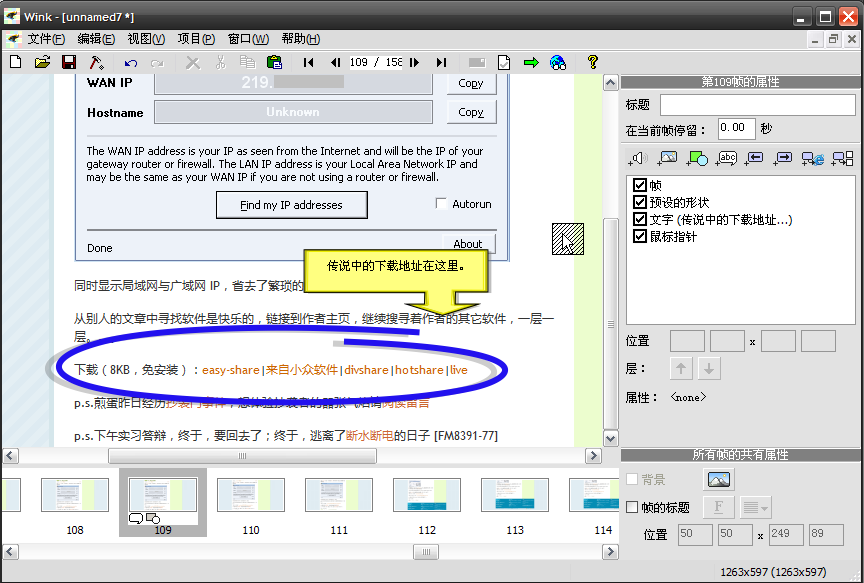Toggle the 鼠标指针 checkbox

tap(640, 236)
